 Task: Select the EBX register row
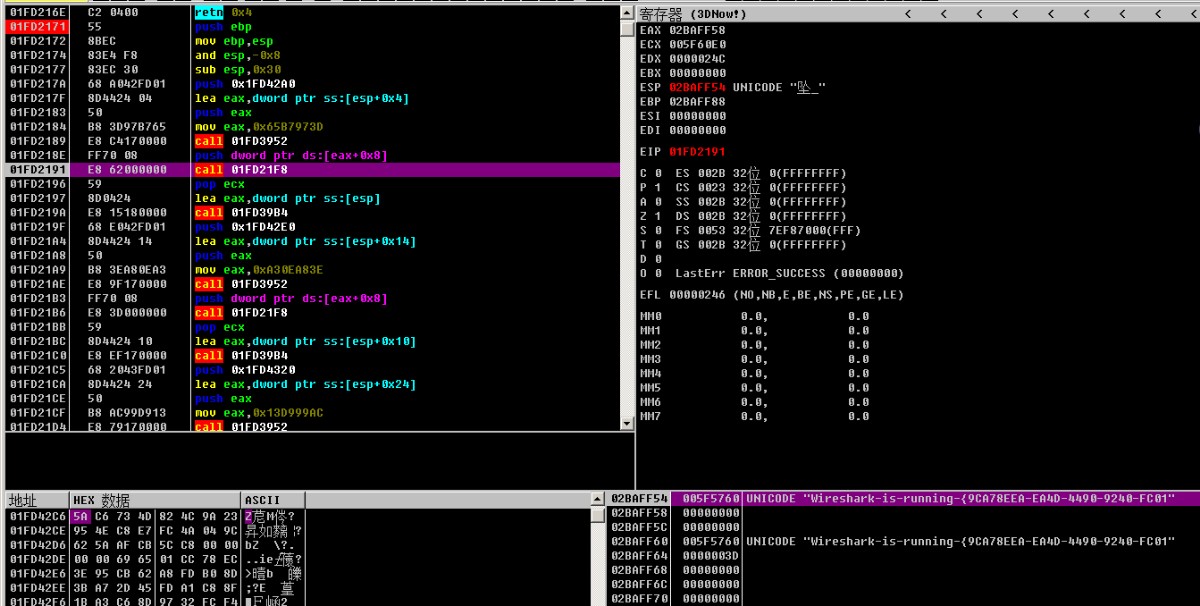tap(683, 73)
